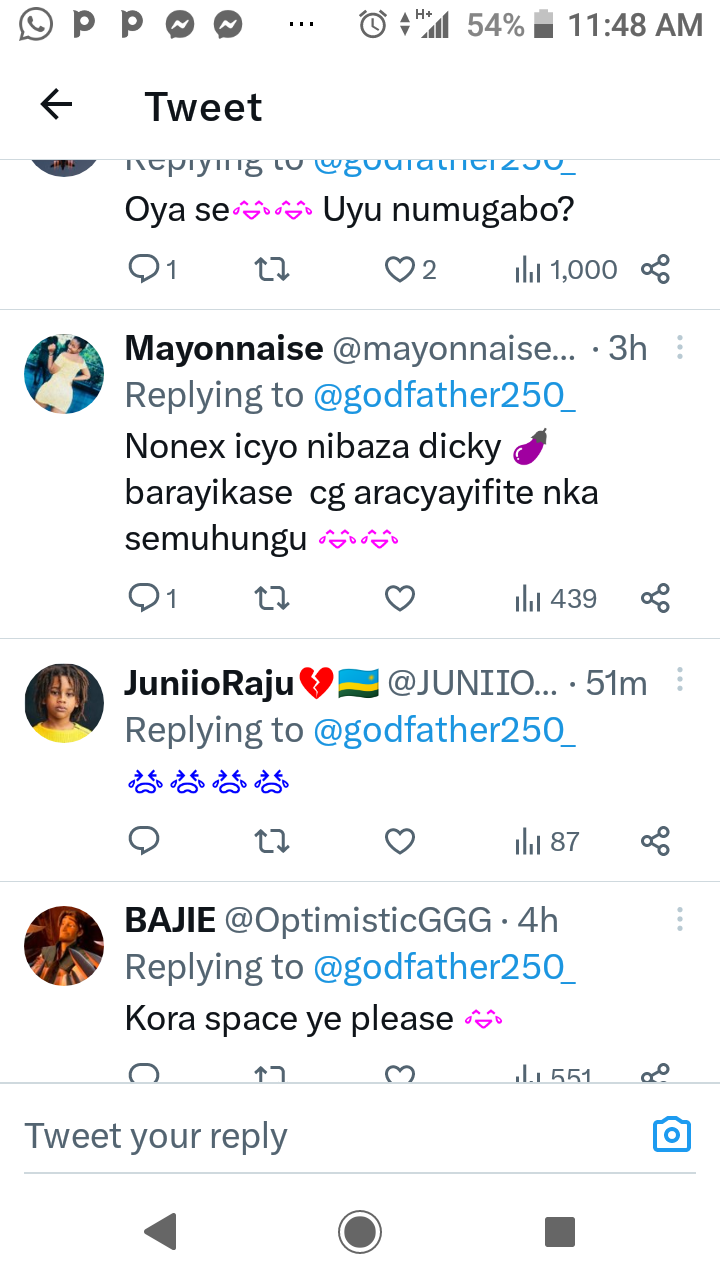
Task: Retweet JuniioRaju's reply
Action: 272,842
